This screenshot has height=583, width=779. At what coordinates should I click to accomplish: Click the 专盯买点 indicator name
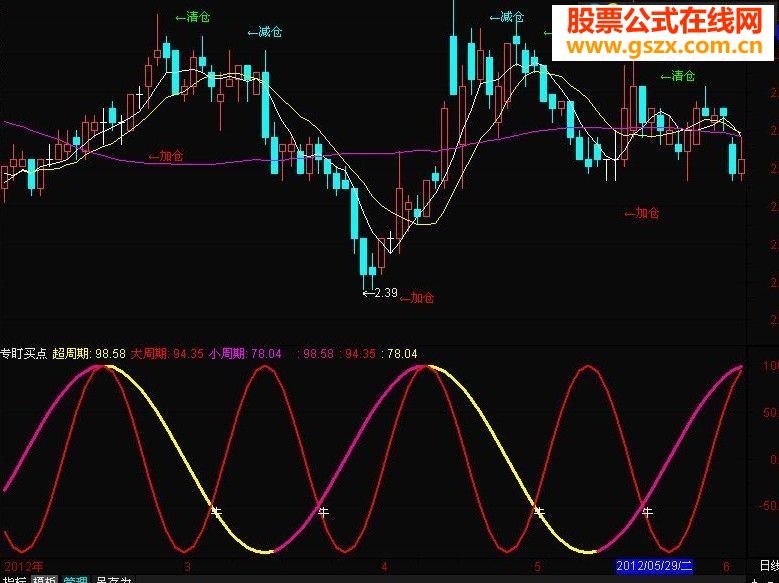(23, 354)
